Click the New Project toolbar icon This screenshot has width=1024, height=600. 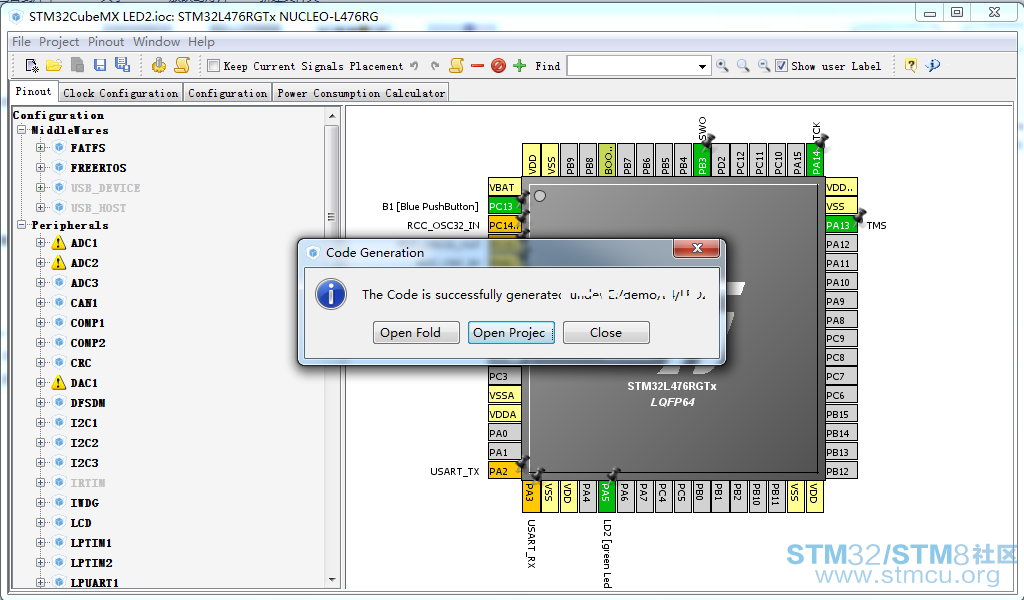(31, 65)
